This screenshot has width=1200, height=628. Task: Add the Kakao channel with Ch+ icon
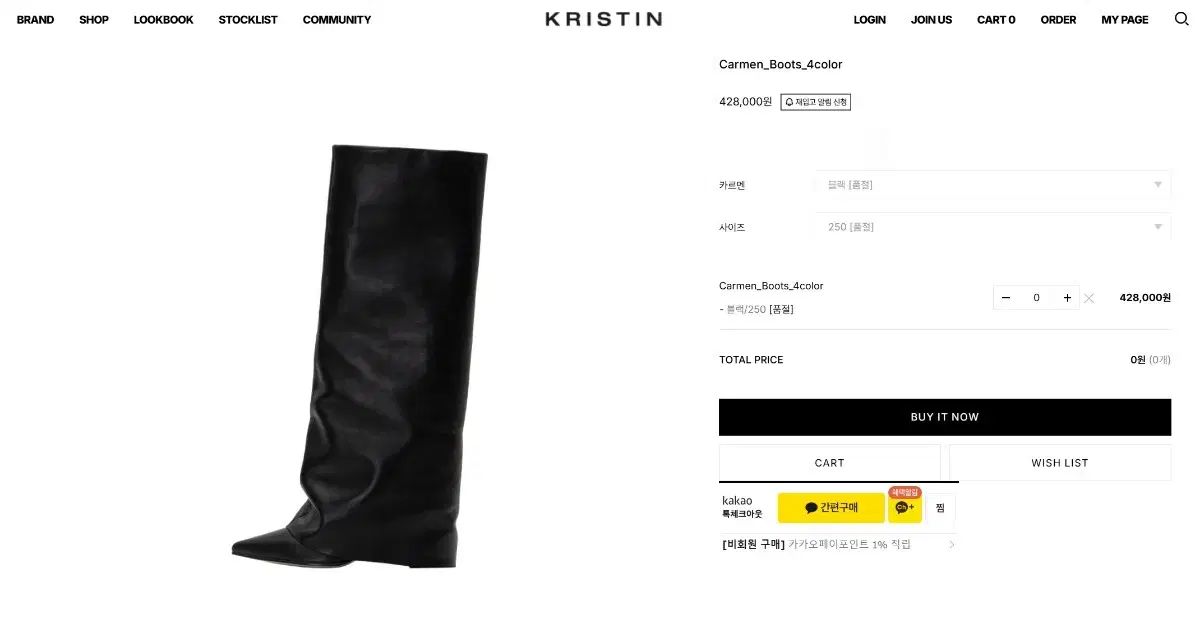pos(905,508)
